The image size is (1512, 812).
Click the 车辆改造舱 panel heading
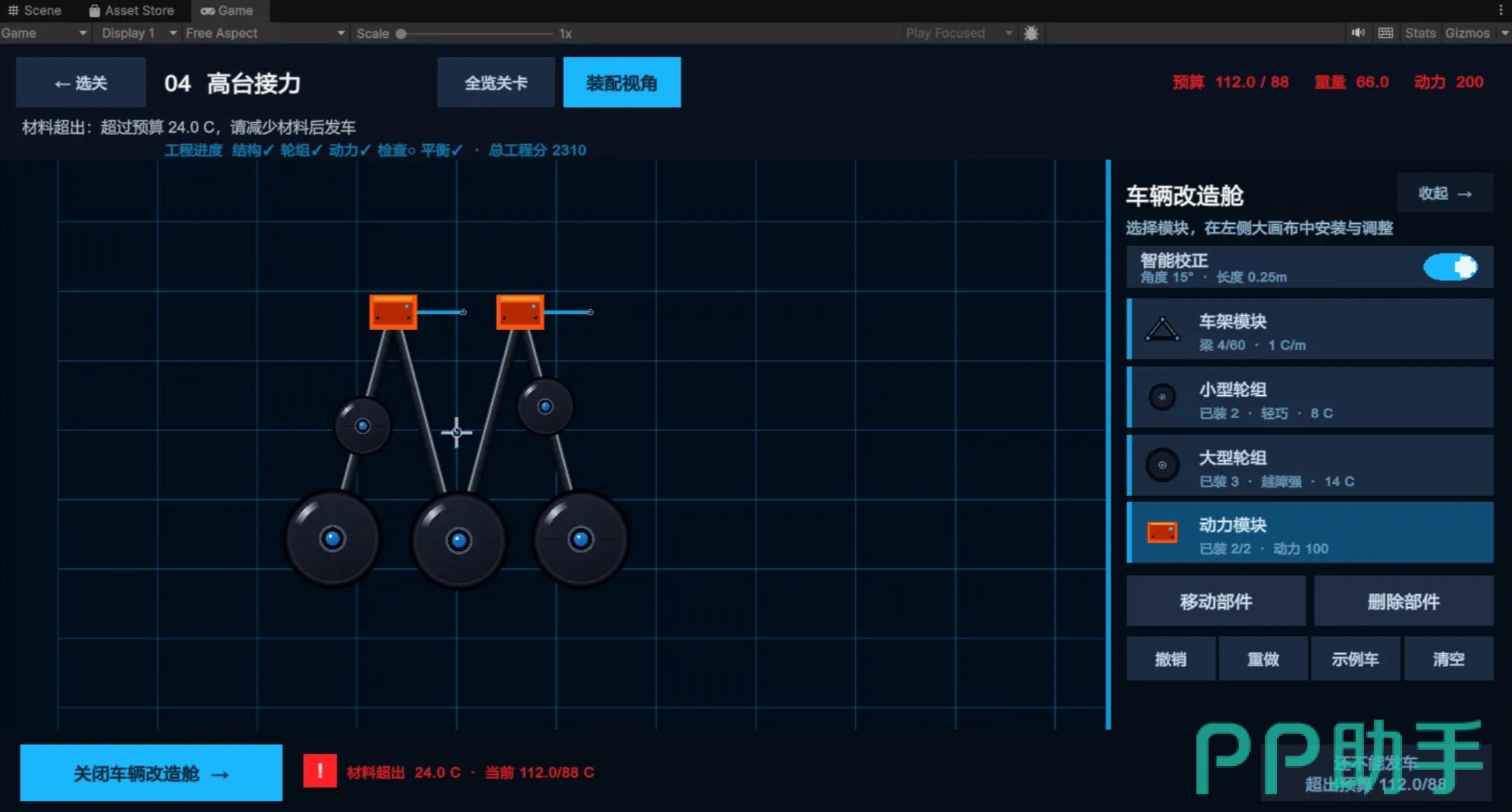click(x=1184, y=195)
